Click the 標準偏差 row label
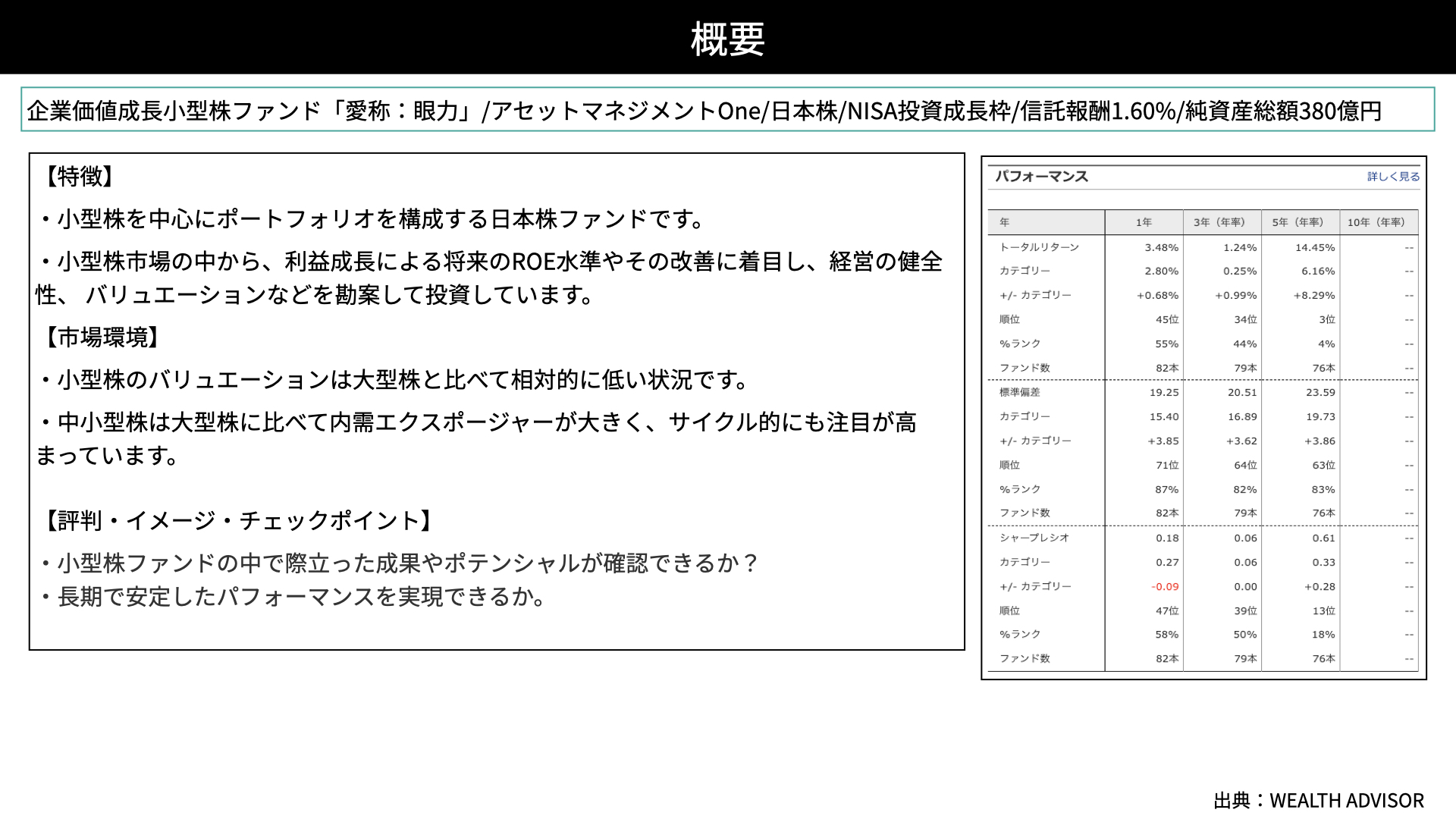This screenshot has width=1456, height=819. [1019, 392]
